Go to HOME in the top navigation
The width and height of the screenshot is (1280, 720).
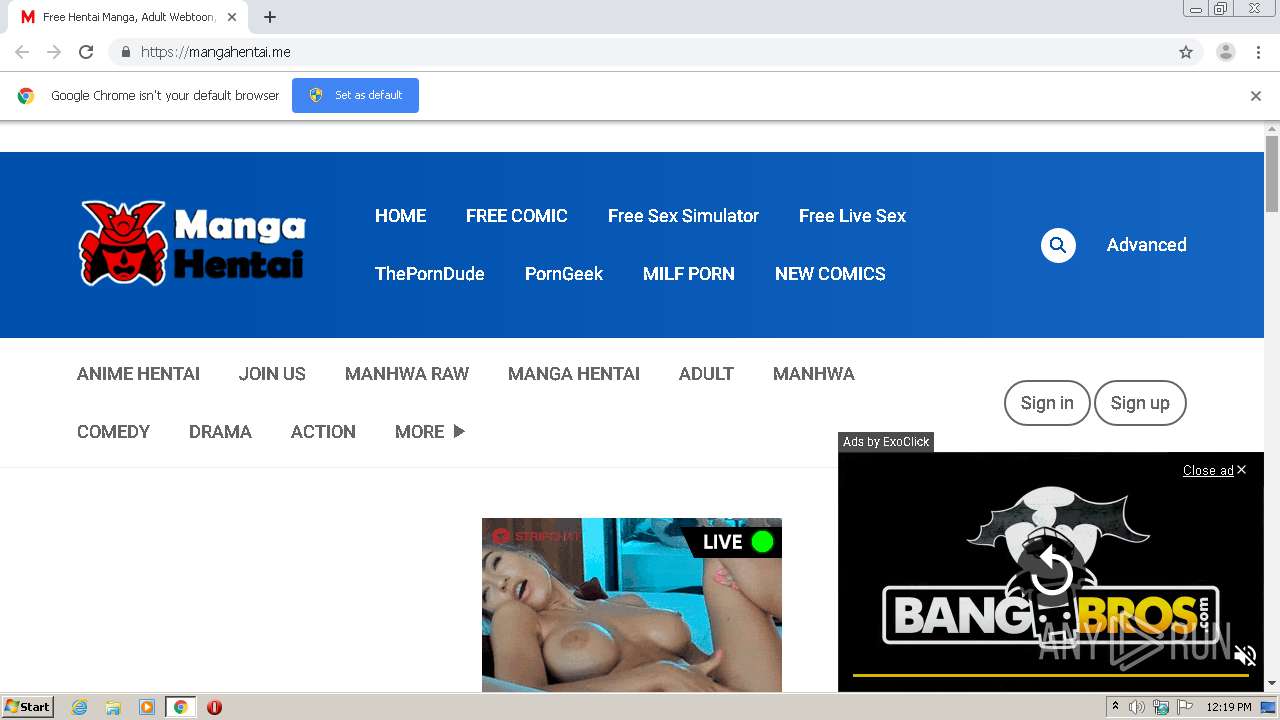click(400, 216)
